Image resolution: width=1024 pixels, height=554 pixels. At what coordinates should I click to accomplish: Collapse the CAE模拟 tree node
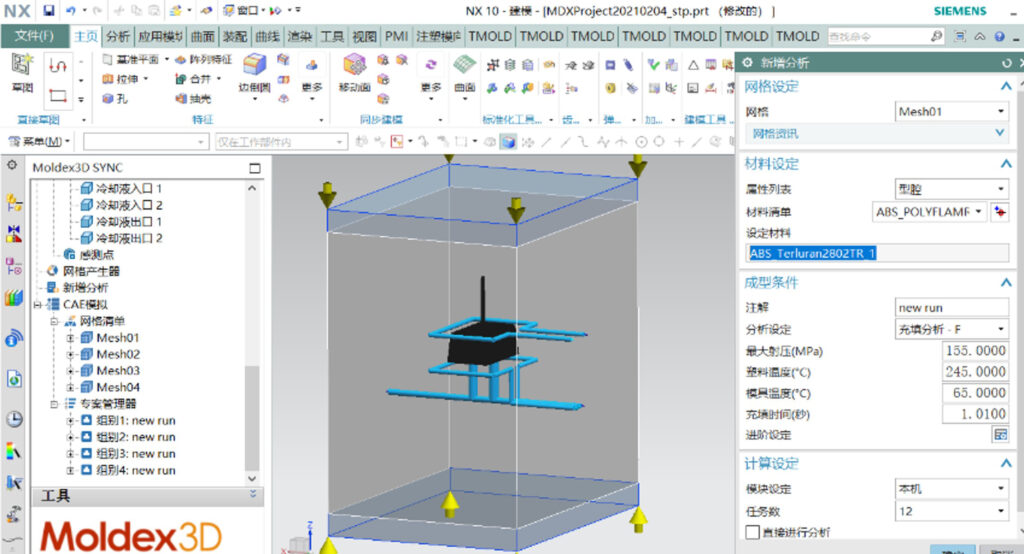tap(38, 304)
